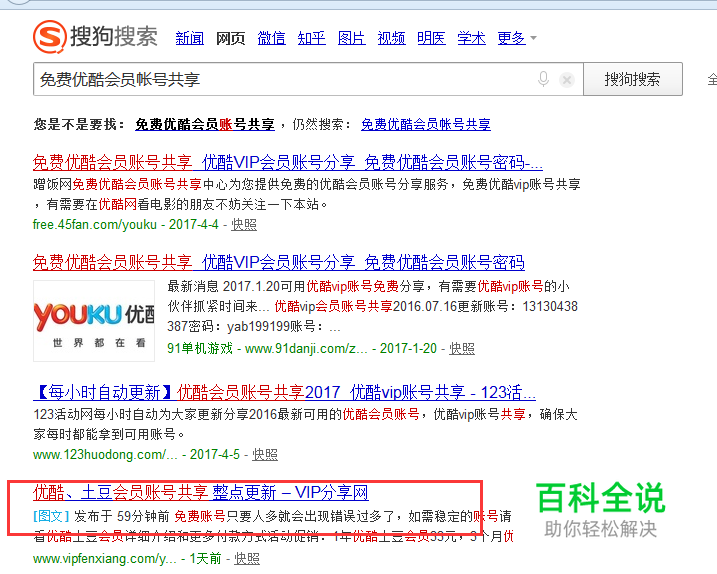The height and width of the screenshot is (574, 717).
Task: Open the 微信 search tab
Action: 271,38
